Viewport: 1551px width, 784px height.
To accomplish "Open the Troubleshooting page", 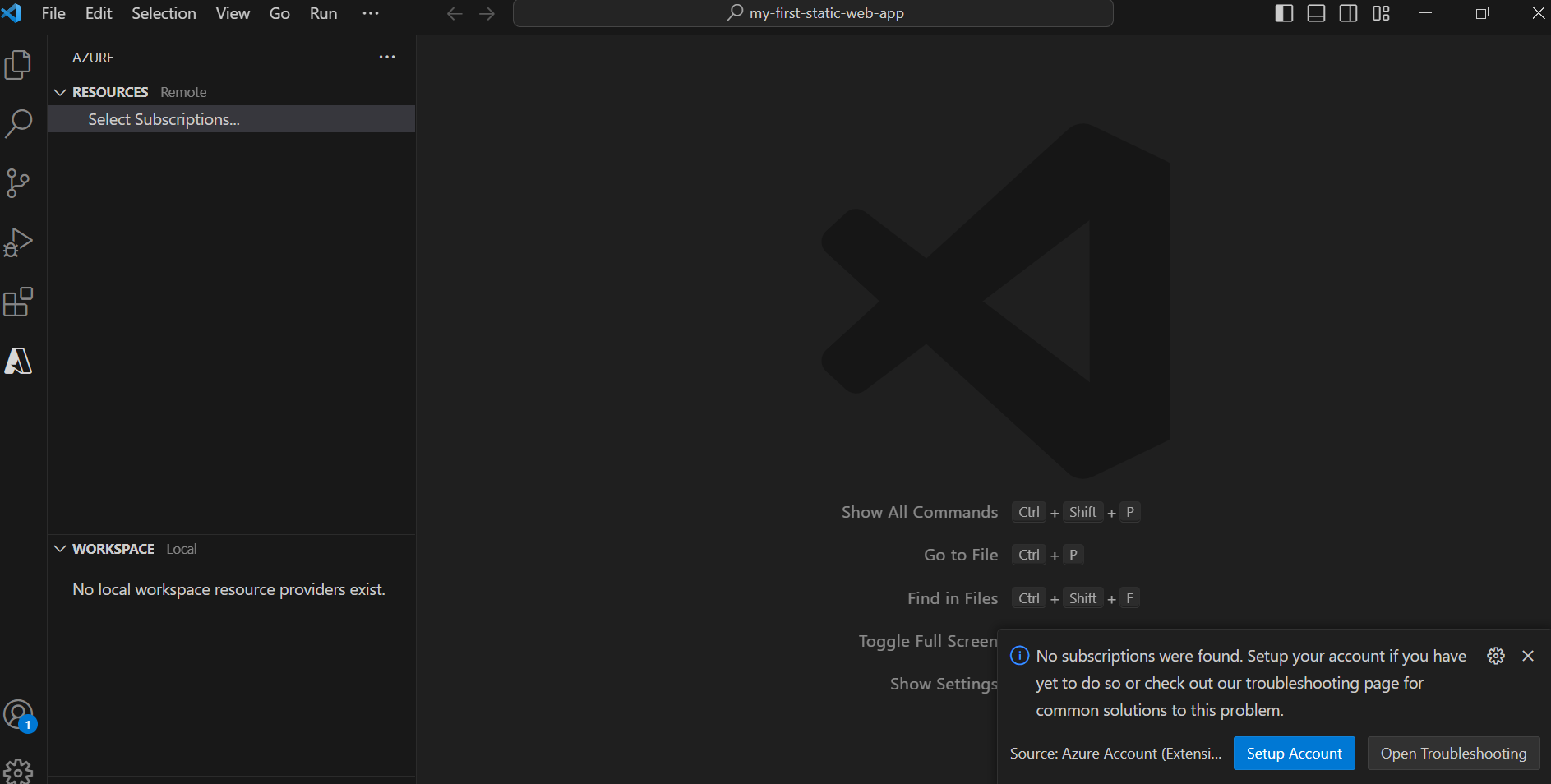I will click(1452, 753).
